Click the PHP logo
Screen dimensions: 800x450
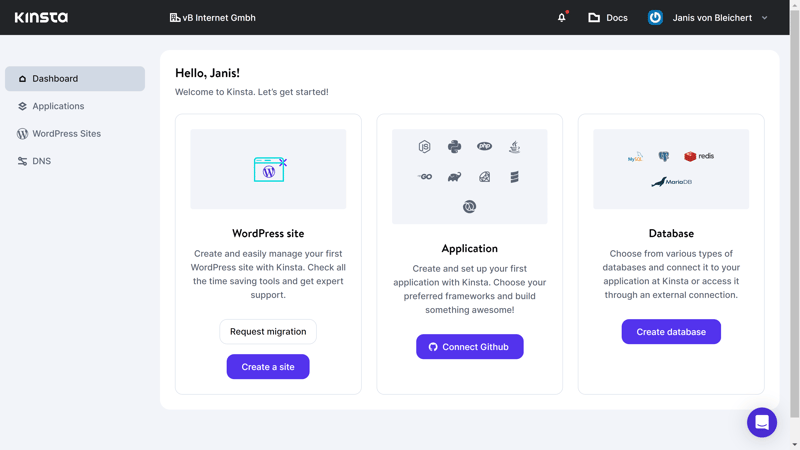[x=484, y=146]
